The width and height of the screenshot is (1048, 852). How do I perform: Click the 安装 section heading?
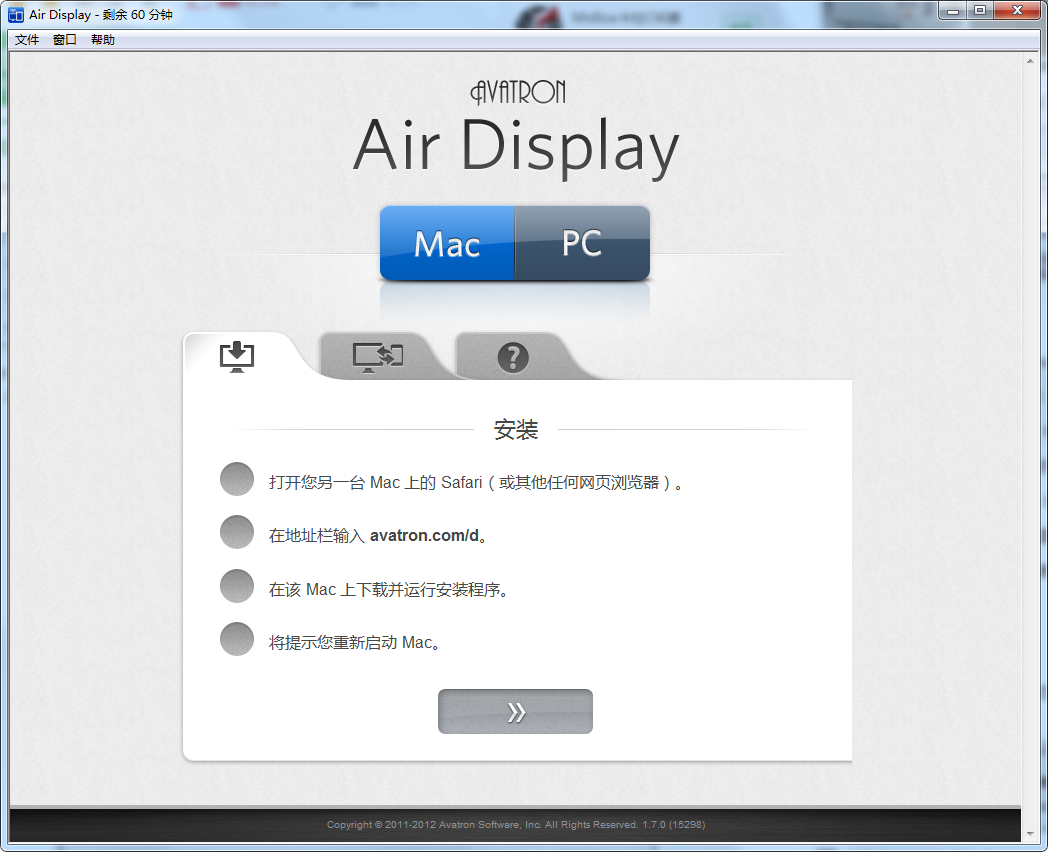pos(516,430)
